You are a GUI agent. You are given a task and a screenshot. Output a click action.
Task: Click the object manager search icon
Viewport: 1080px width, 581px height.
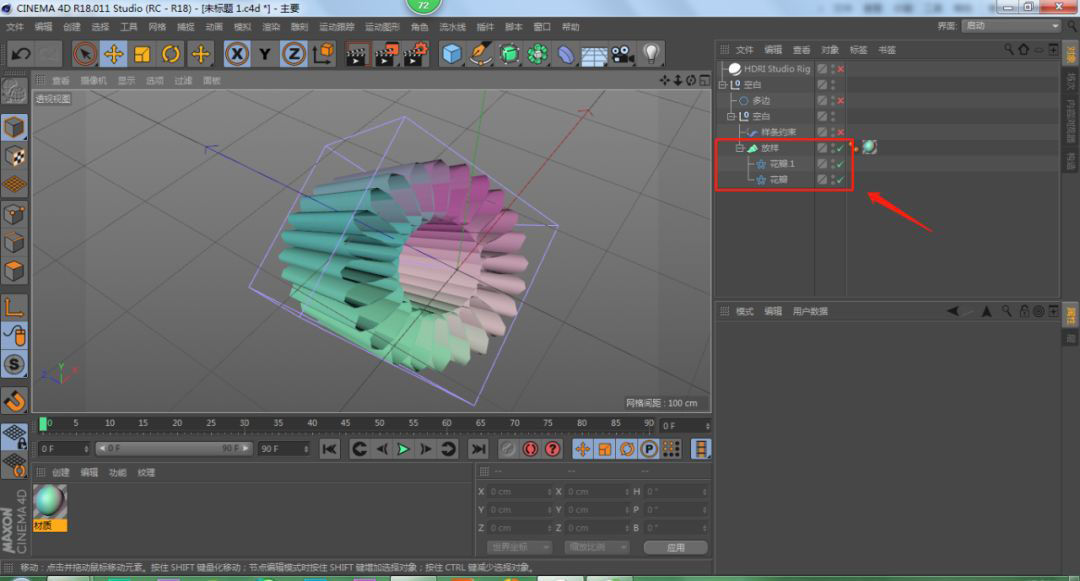1008,50
